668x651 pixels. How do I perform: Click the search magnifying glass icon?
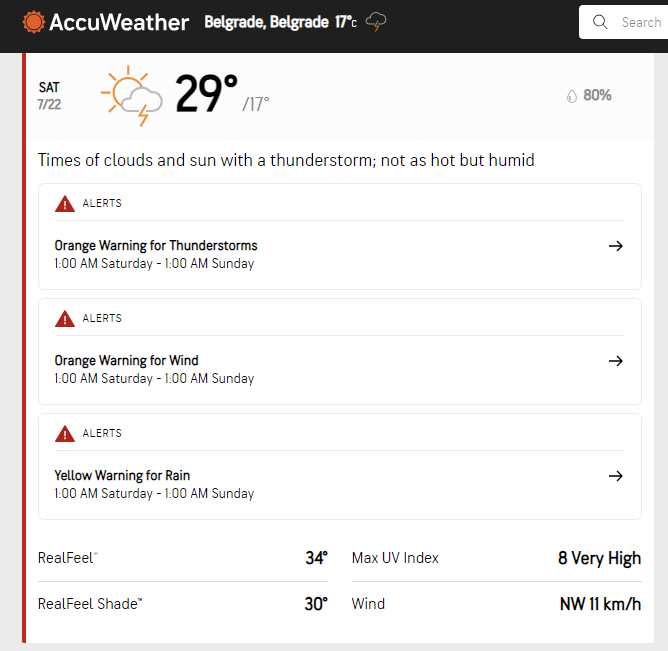[600, 22]
